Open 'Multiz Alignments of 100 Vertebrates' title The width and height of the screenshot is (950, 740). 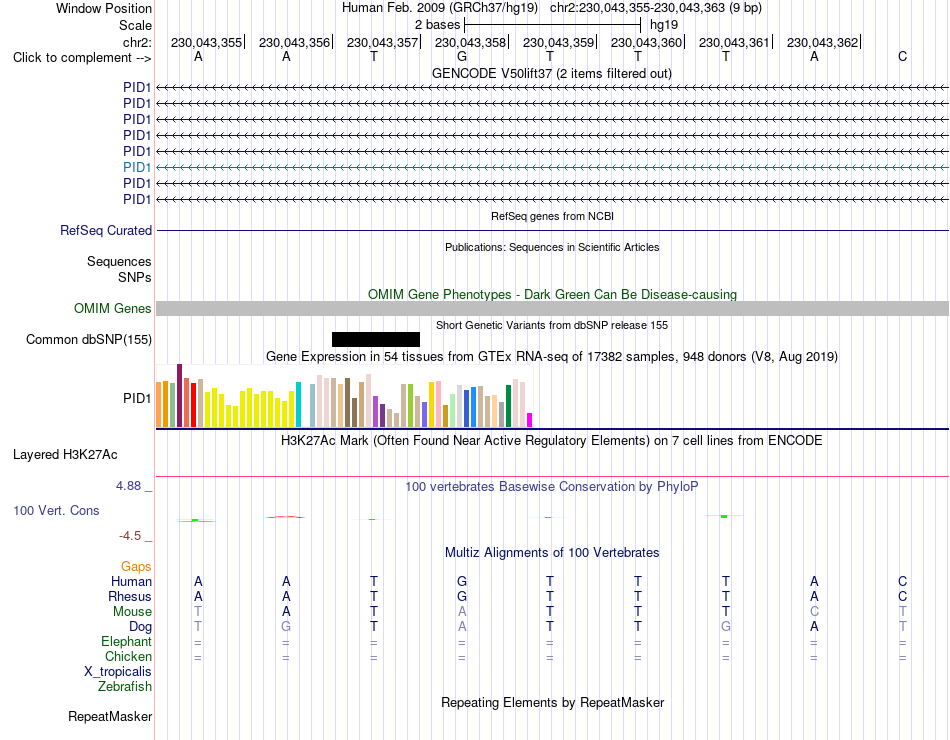coord(552,553)
